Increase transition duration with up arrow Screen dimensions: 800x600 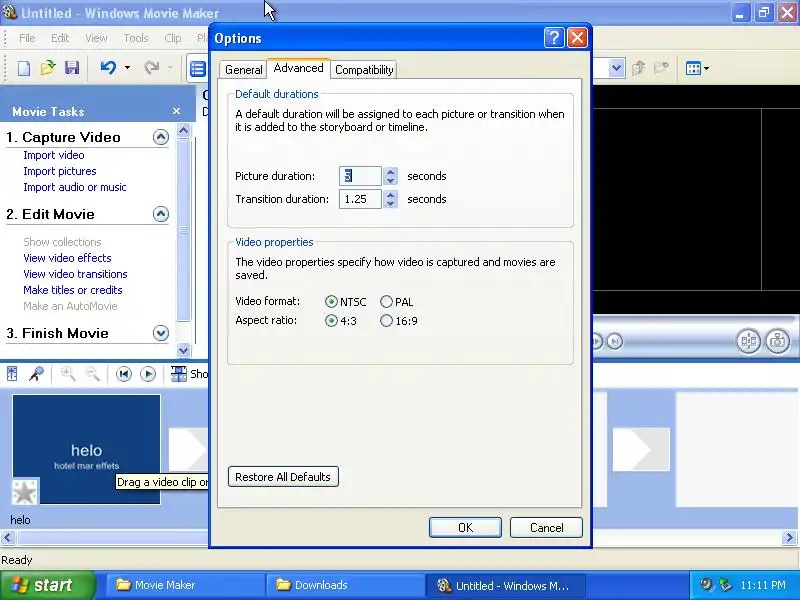pos(390,194)
